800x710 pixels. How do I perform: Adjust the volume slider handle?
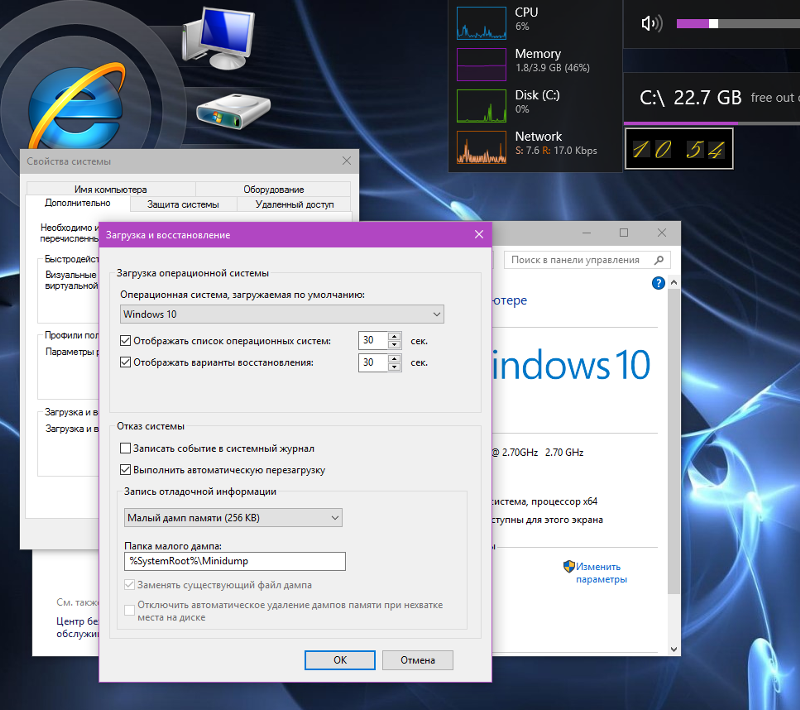[x=713, y=23]
